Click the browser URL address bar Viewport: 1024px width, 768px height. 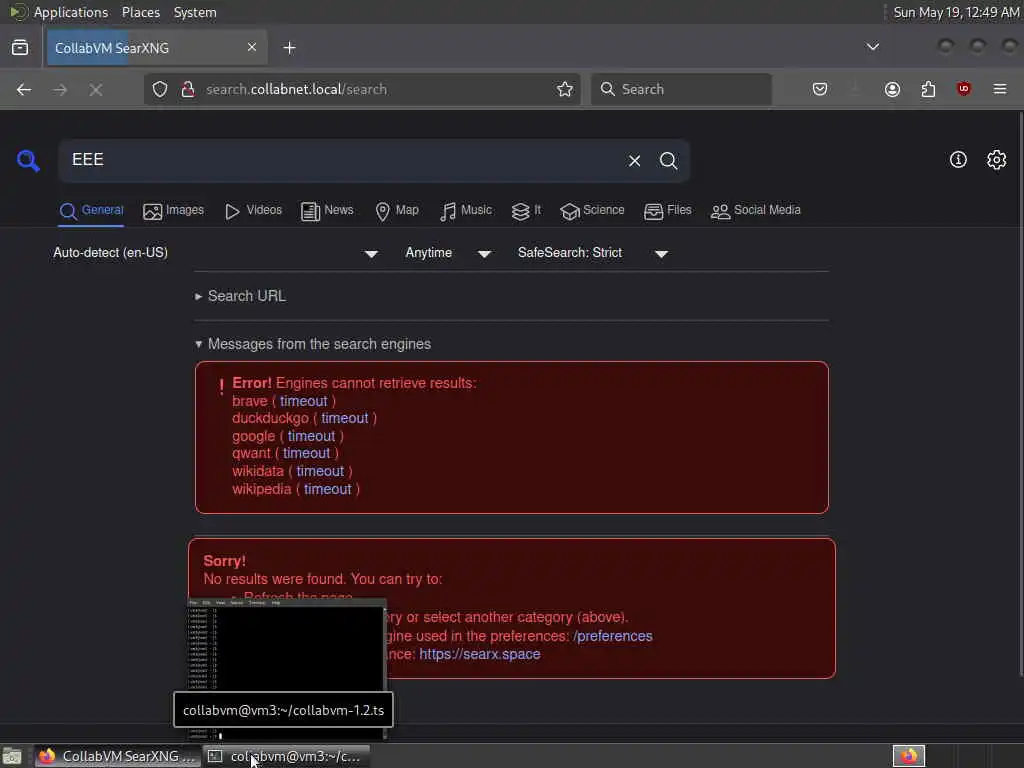[362, 89]
